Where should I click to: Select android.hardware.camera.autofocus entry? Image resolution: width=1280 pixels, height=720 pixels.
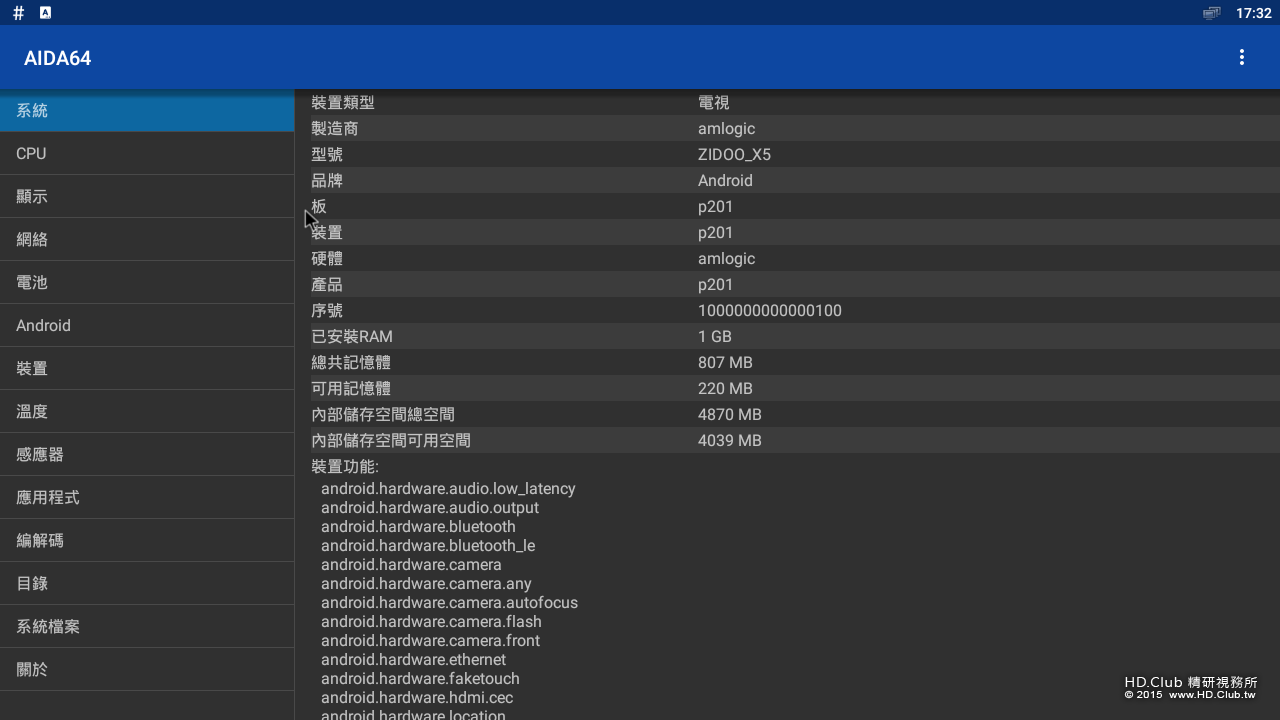tap(449, 603)
